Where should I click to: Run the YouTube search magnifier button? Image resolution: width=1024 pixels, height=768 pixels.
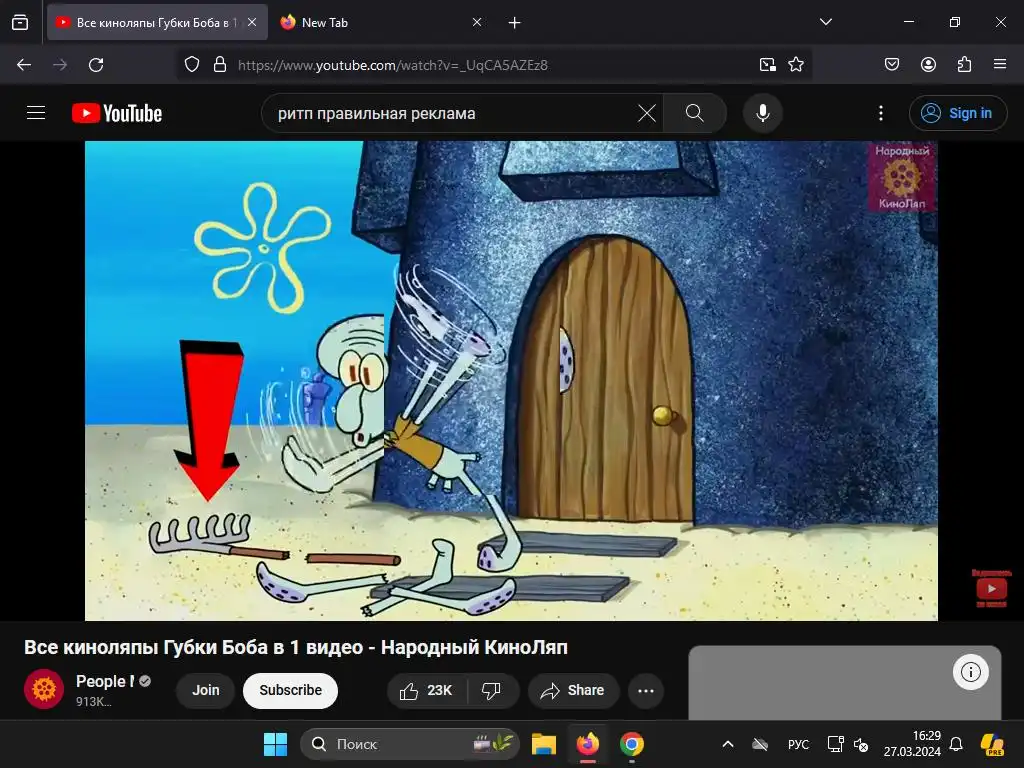(695, 113)
